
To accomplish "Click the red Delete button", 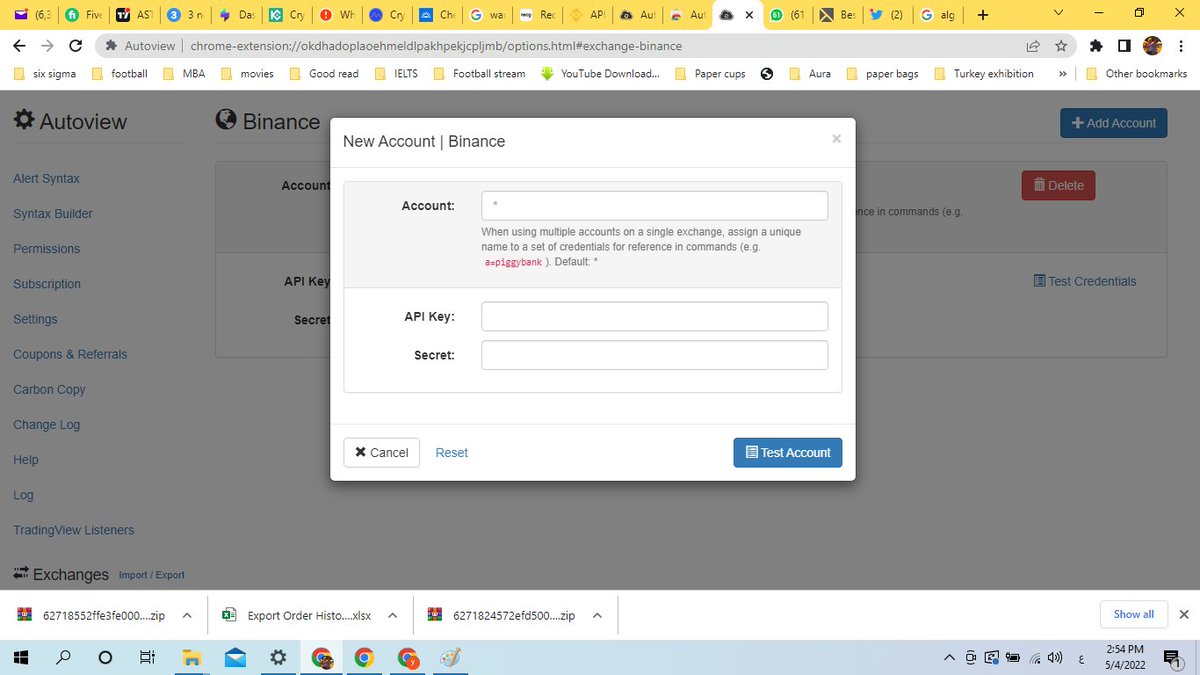I will [1058, 185].
